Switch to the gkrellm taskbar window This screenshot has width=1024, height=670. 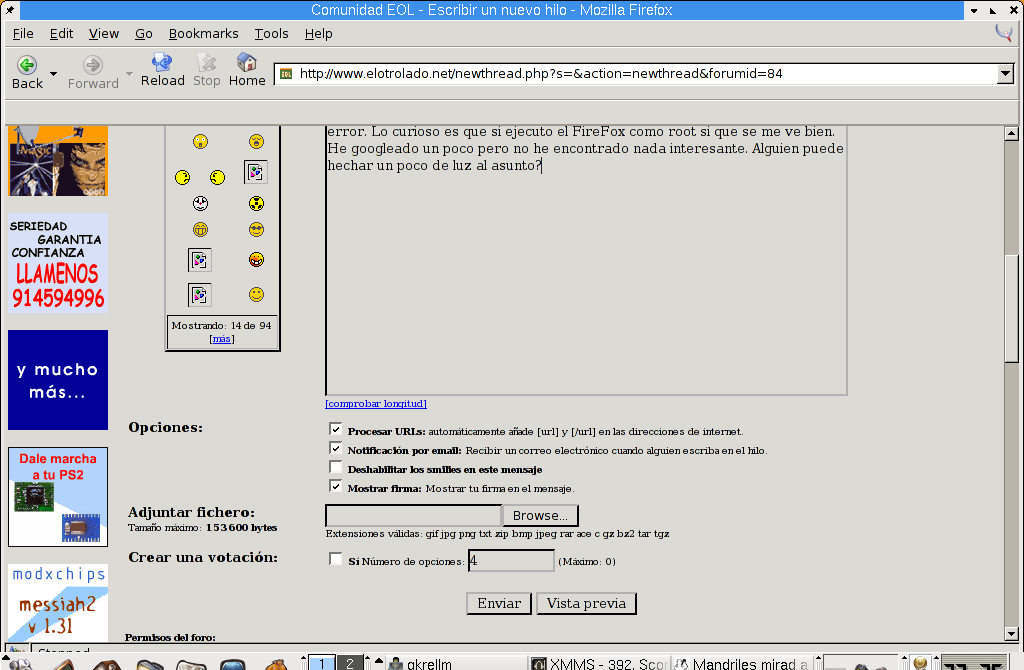(457, 663)
